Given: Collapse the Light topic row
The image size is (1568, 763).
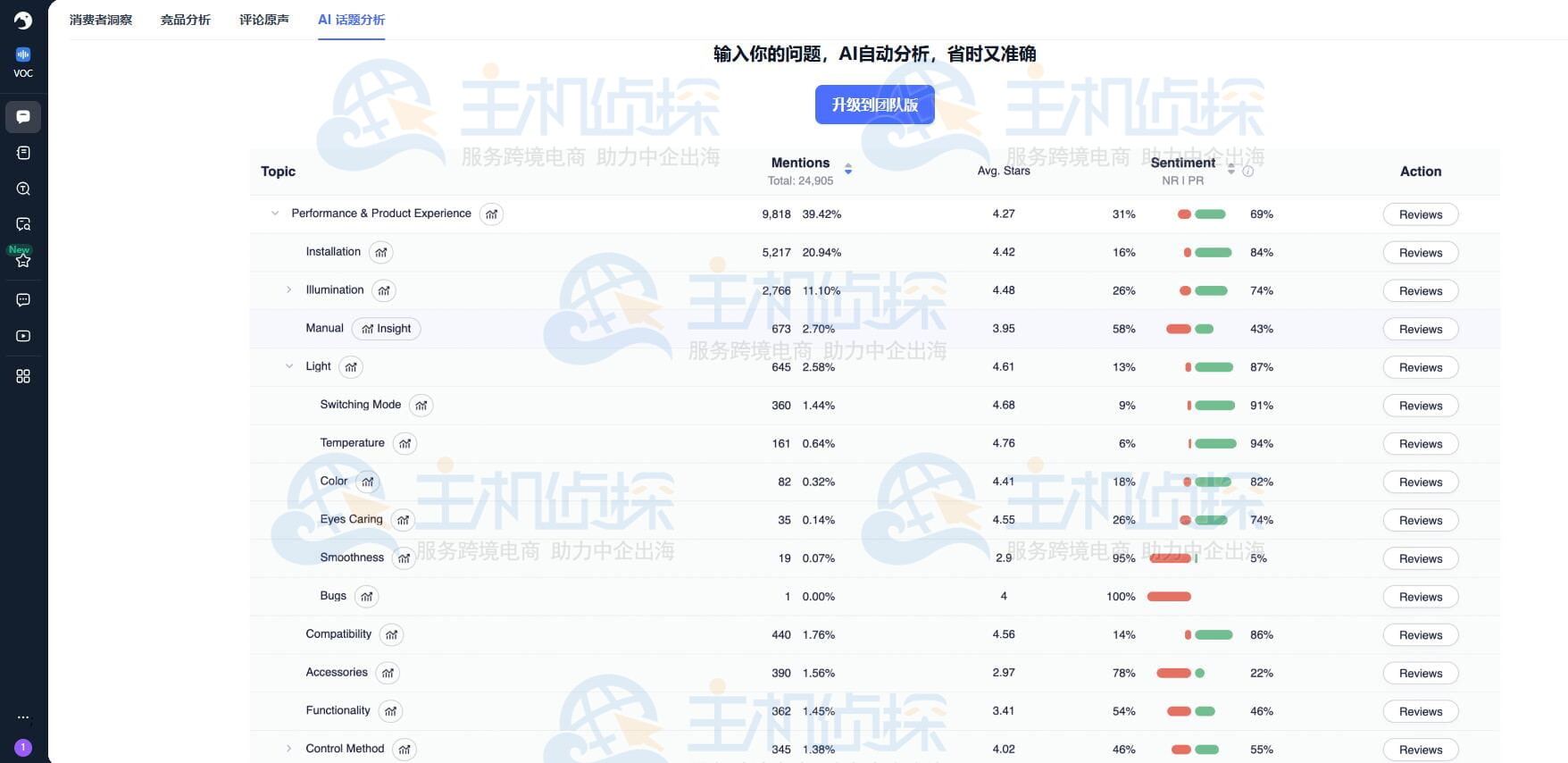Looking at the screenshot, I should (289, 366).
